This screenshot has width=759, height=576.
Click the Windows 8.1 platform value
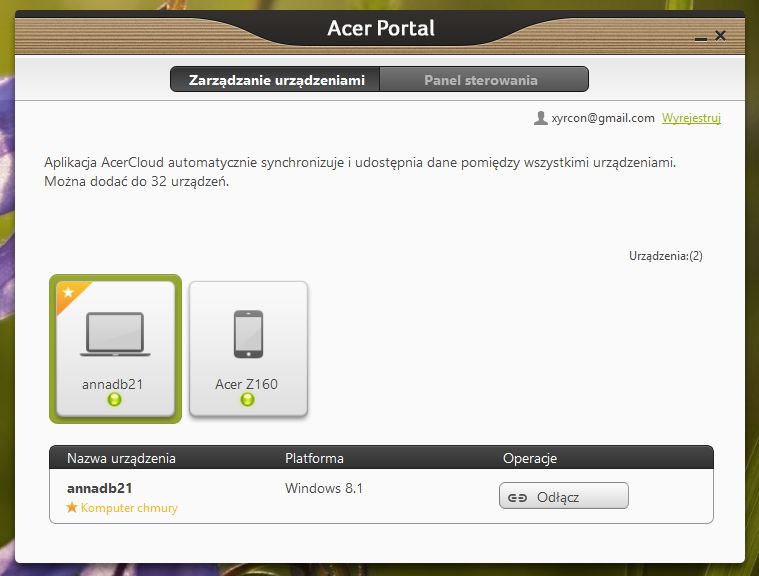(x=324, y=488)
